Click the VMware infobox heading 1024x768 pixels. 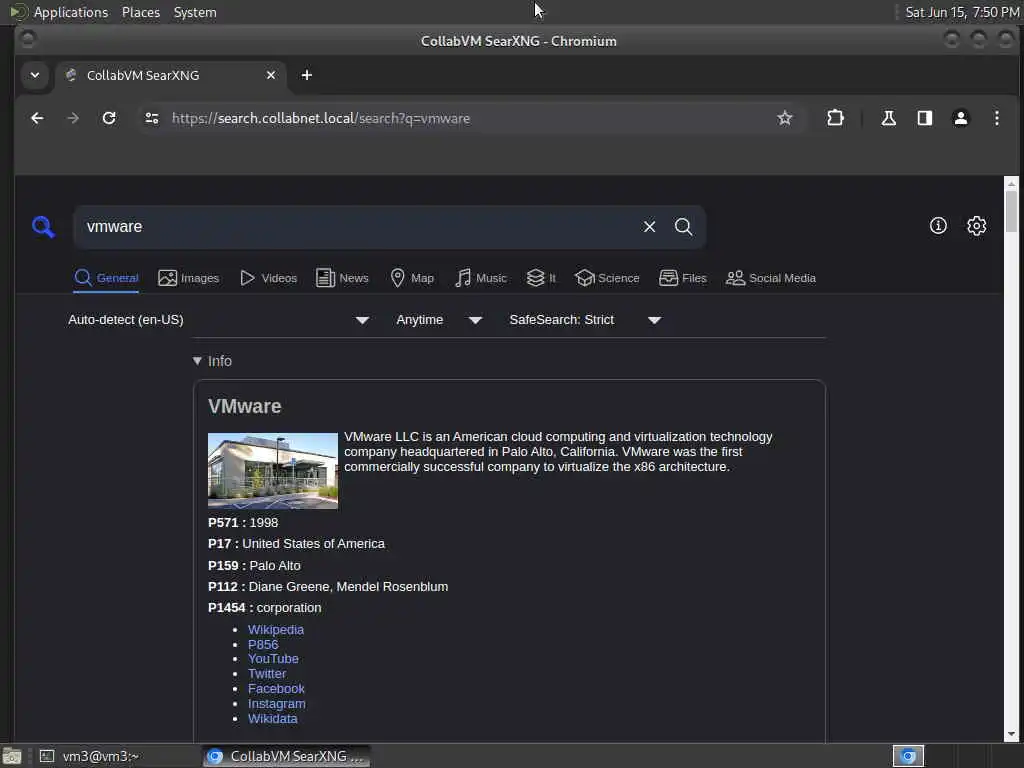point(244,406)
